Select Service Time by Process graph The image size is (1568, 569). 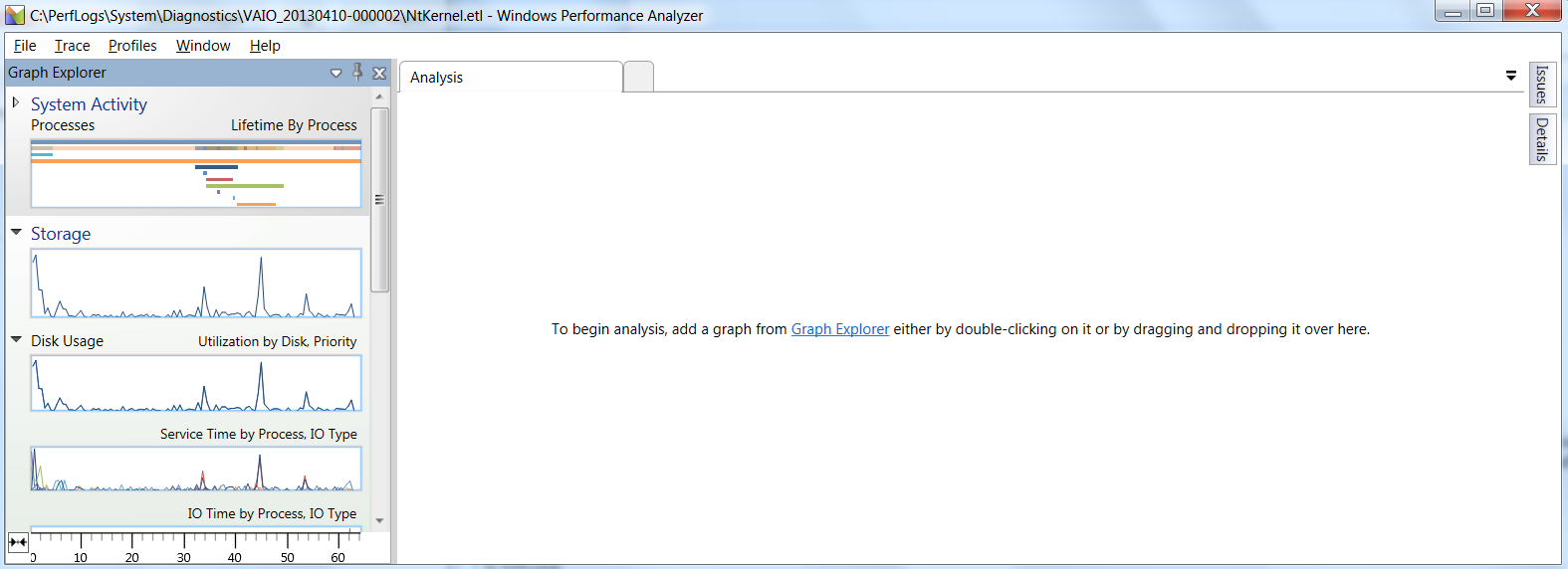(196, 469)
